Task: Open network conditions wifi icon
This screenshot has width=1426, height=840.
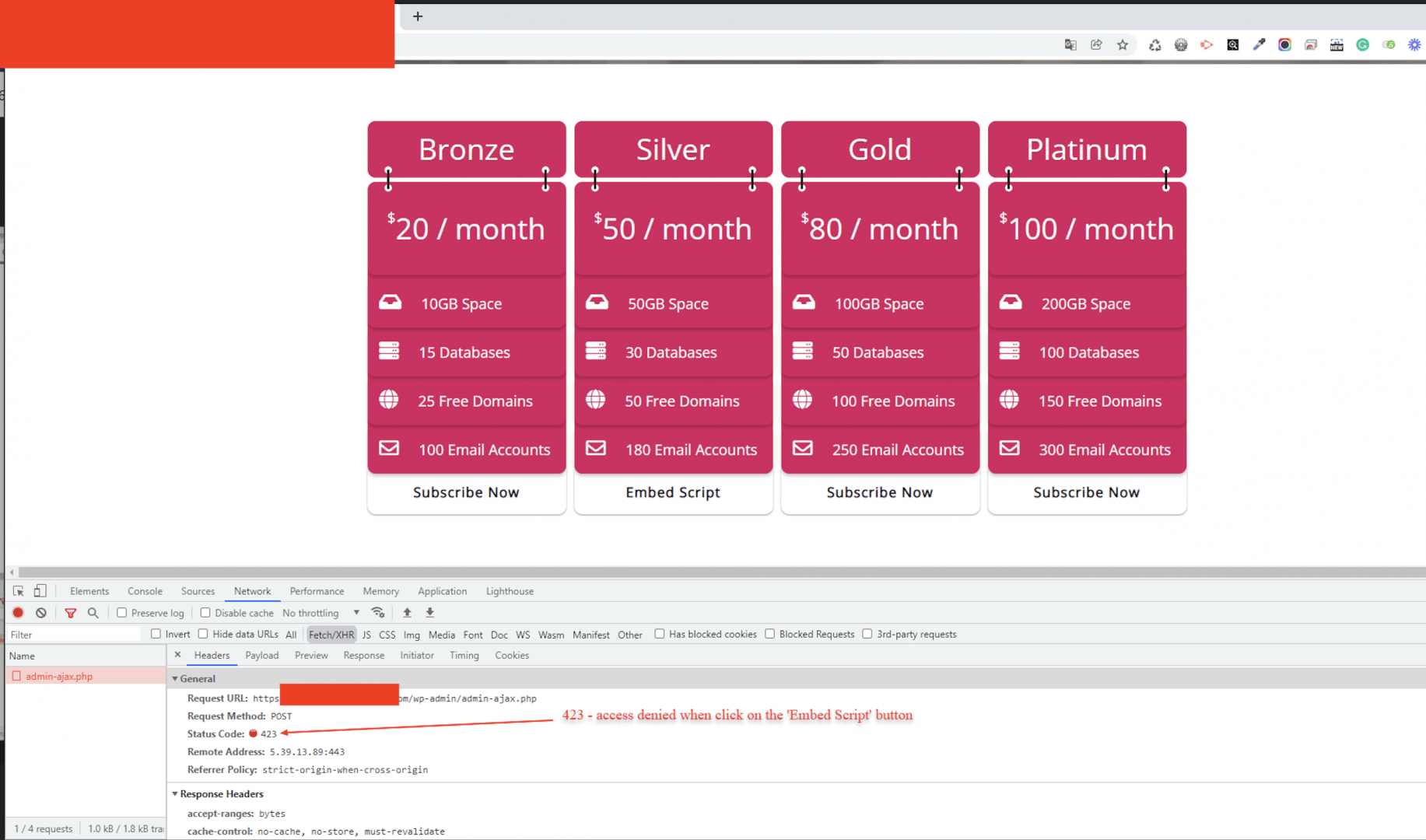Action: 378,613
